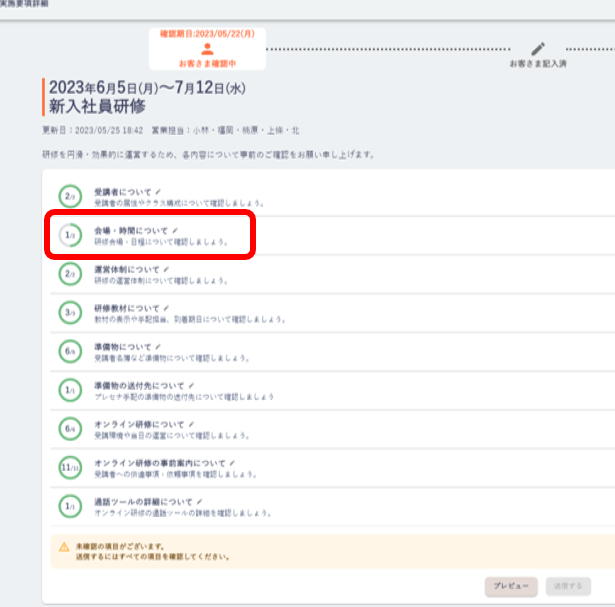The height and width of the screenshot is (607, 615).
Task: Click the pencil icon beside 受講者について
Action: coord(158,192)
